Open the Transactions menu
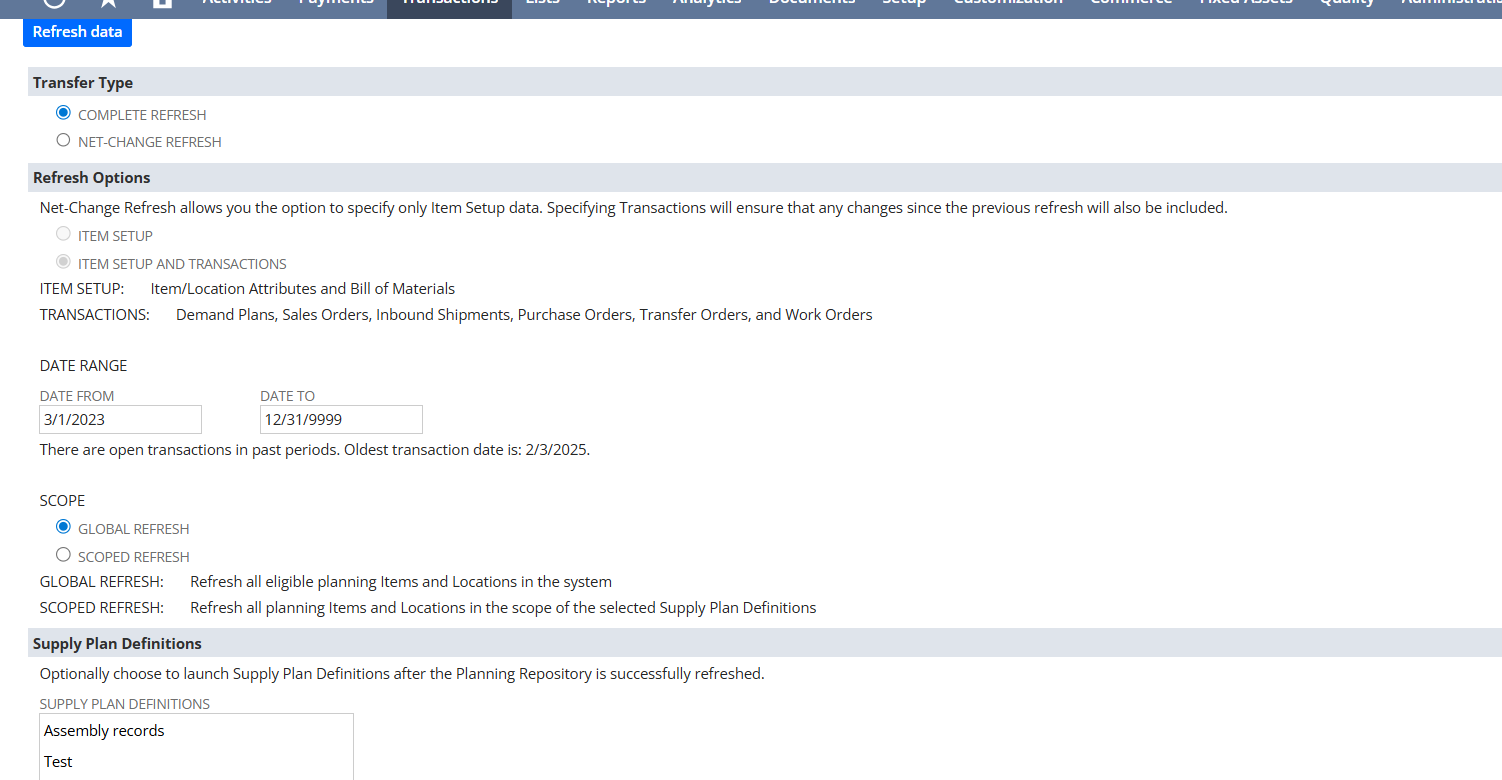The width and height of the screenshot is (1502, 780). (449, 4)
